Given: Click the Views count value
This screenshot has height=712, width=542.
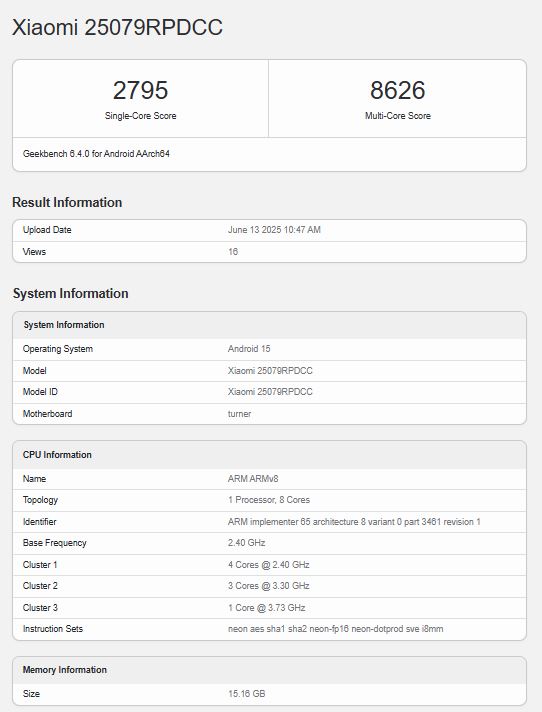Looking at the screenshot, I should (x=233, y=252).
